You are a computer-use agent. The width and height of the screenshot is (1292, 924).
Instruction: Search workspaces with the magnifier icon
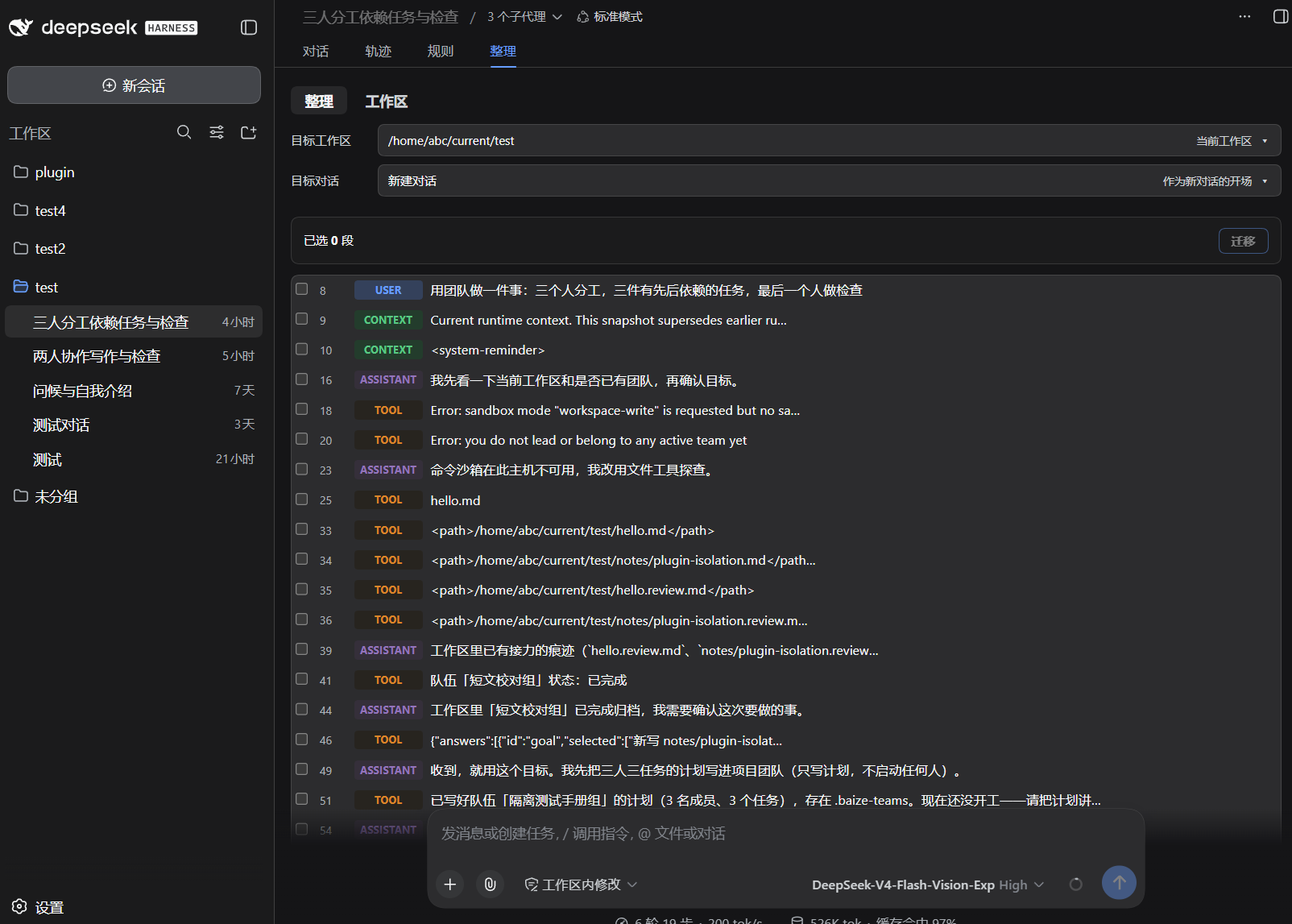pyautogui.click(x=184, y=132)
